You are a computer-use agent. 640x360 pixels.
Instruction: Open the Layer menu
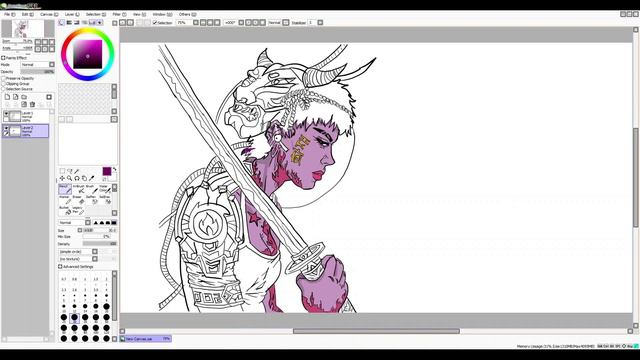tap(72, 14)
